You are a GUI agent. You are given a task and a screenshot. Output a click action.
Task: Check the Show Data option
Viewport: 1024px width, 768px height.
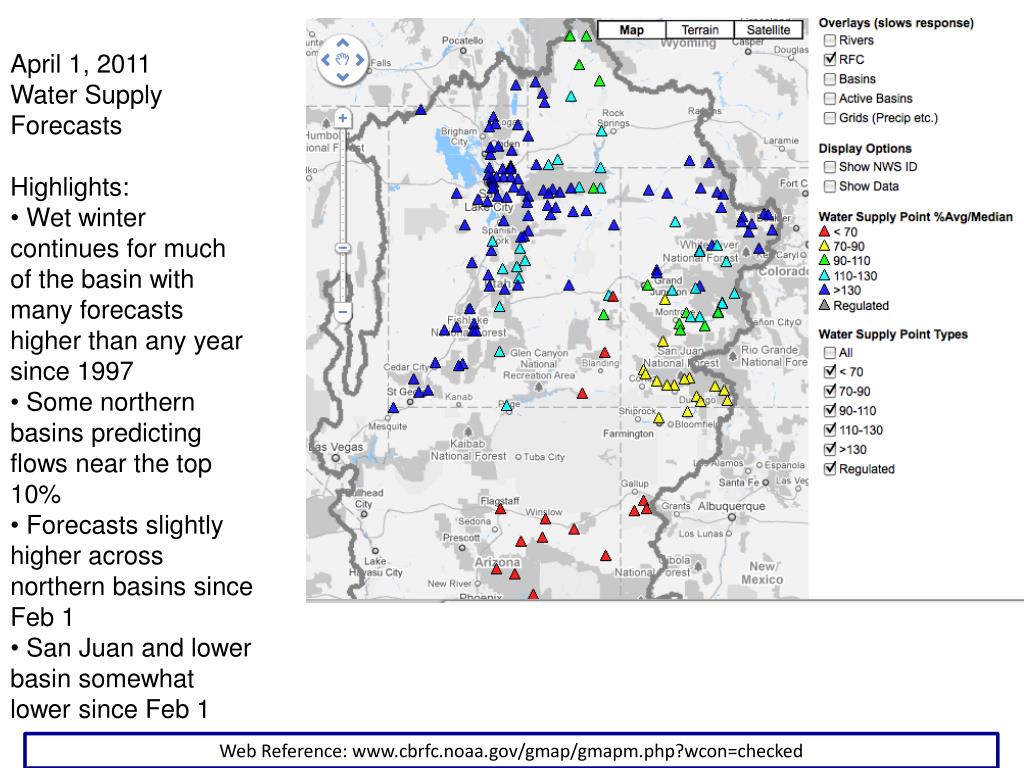(829, 187)
